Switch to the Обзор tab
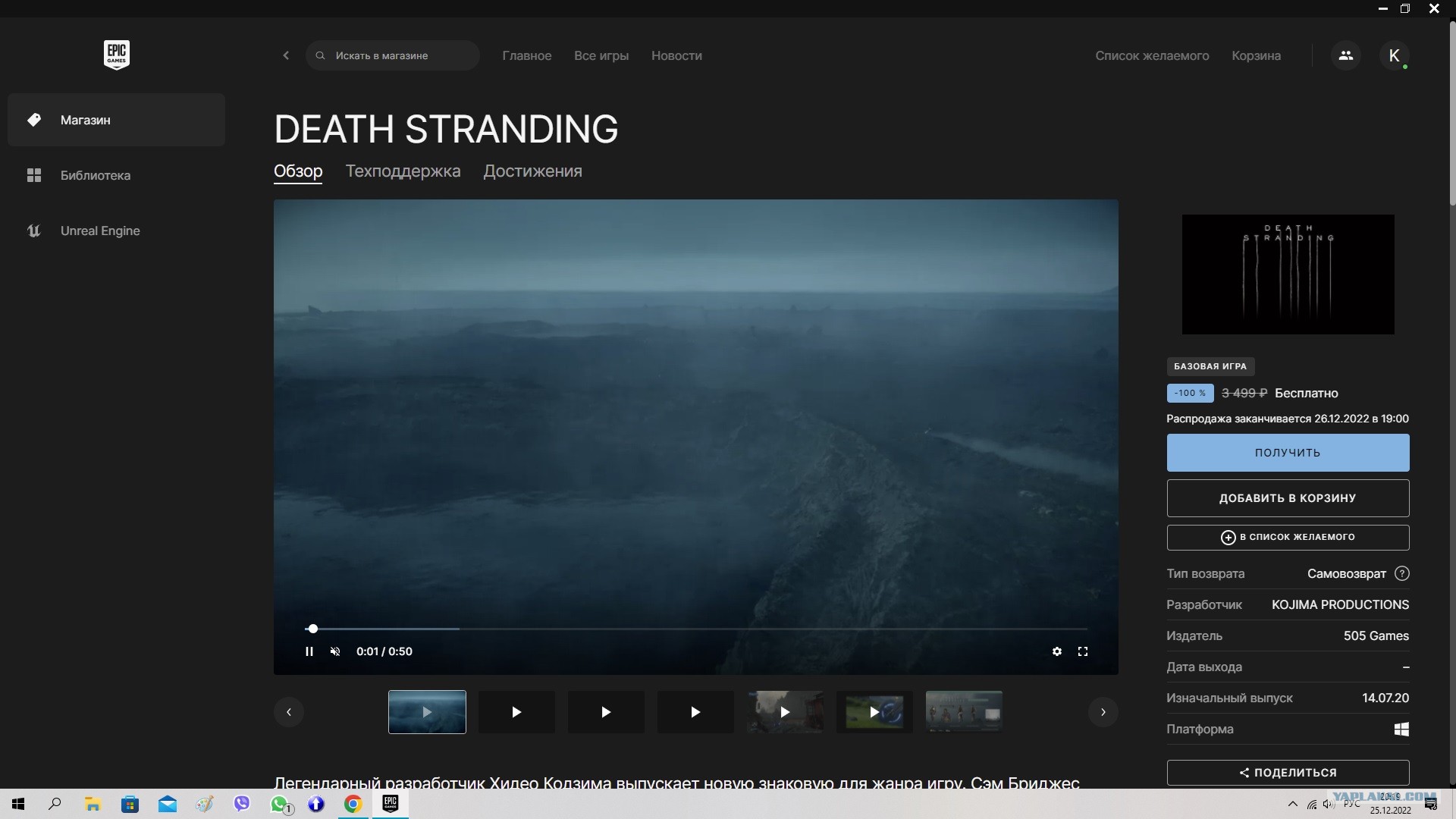This screenshot has height=819, width=1456. (298, 171)
